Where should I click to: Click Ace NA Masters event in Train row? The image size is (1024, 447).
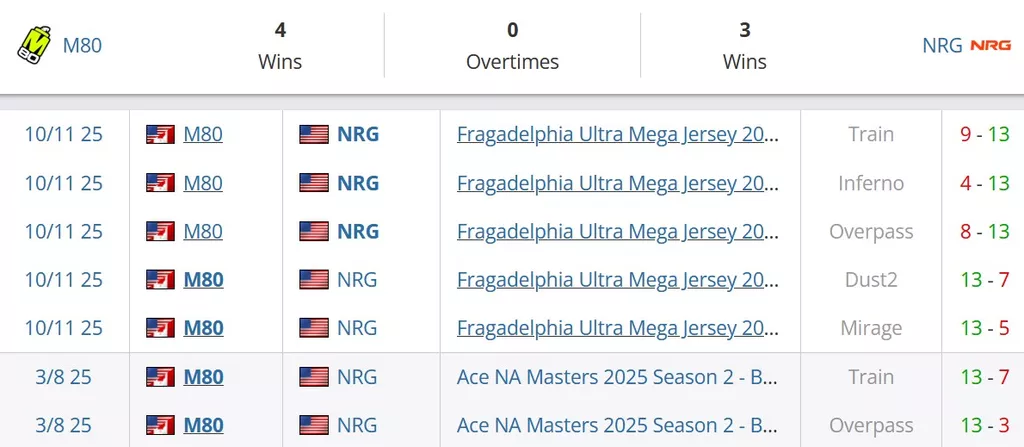[618, 377]
